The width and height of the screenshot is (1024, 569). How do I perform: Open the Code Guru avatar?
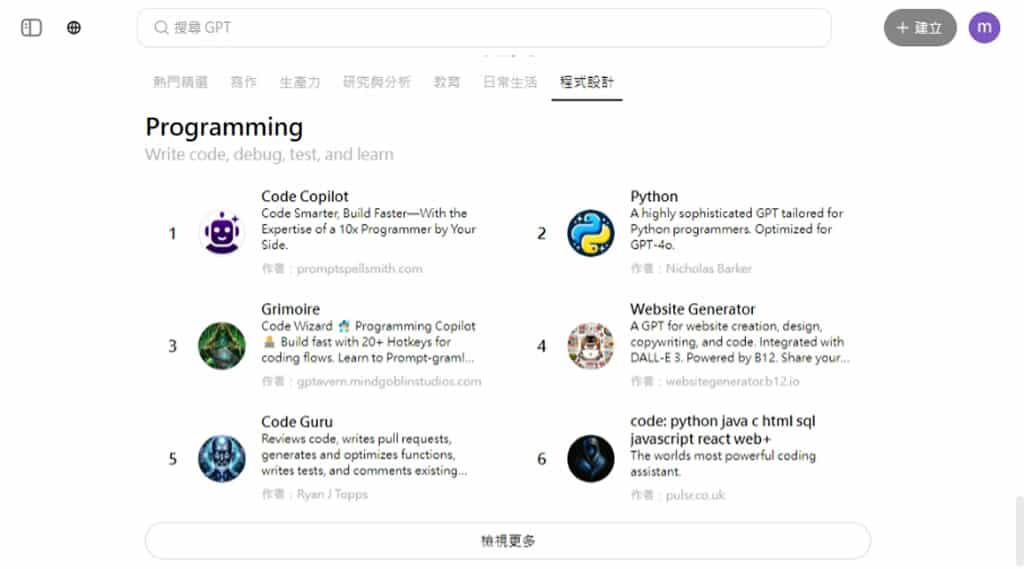[x=222, y=459]
